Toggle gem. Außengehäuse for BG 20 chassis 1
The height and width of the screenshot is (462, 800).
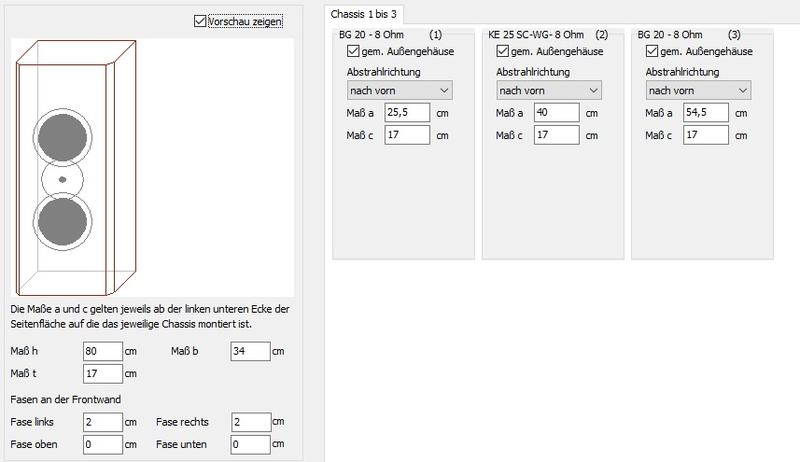(353, 52)
